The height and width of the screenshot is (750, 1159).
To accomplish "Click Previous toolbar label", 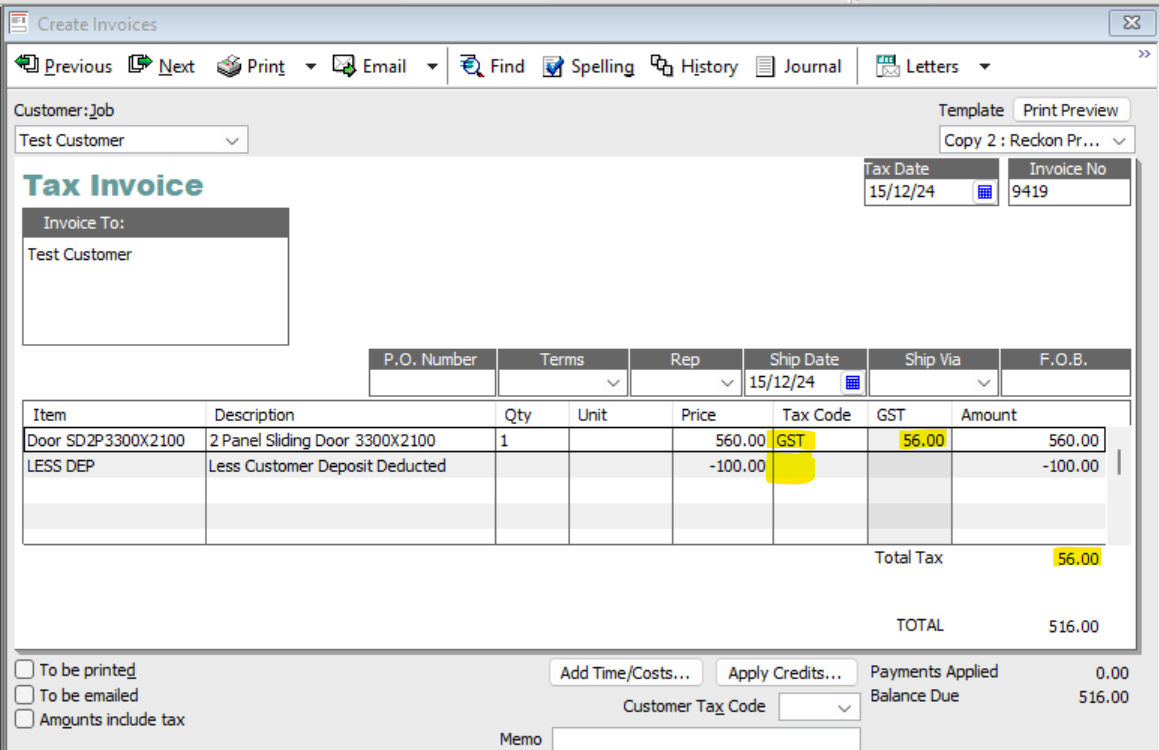I will coord(78,67).
